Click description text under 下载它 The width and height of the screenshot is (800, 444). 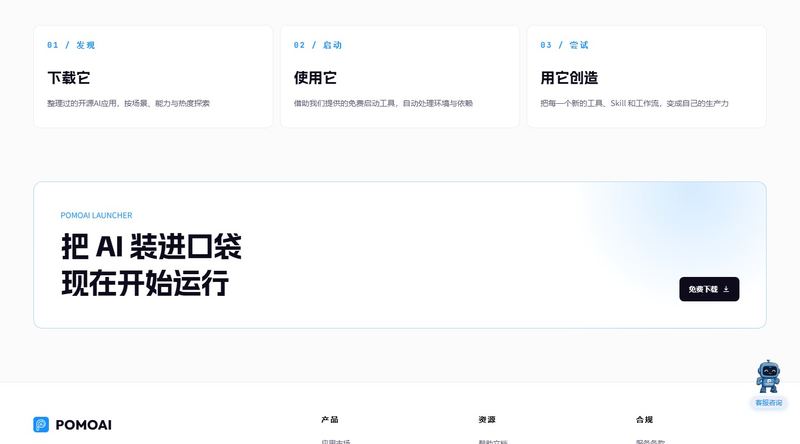129,103
